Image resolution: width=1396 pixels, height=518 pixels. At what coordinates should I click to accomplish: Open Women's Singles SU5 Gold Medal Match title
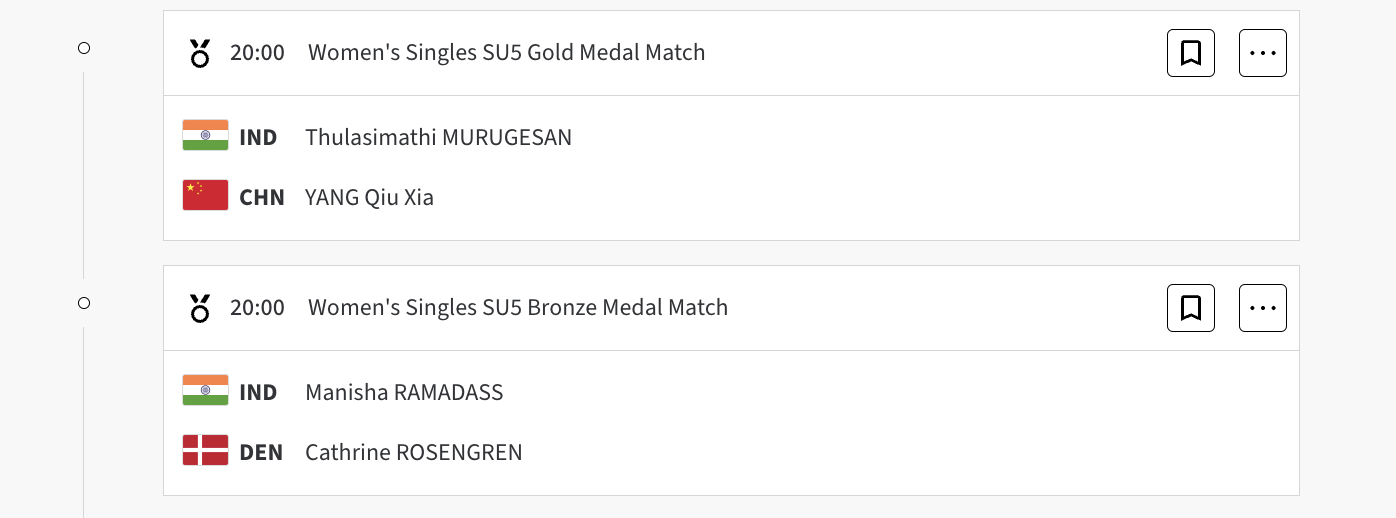coord(506,53)
